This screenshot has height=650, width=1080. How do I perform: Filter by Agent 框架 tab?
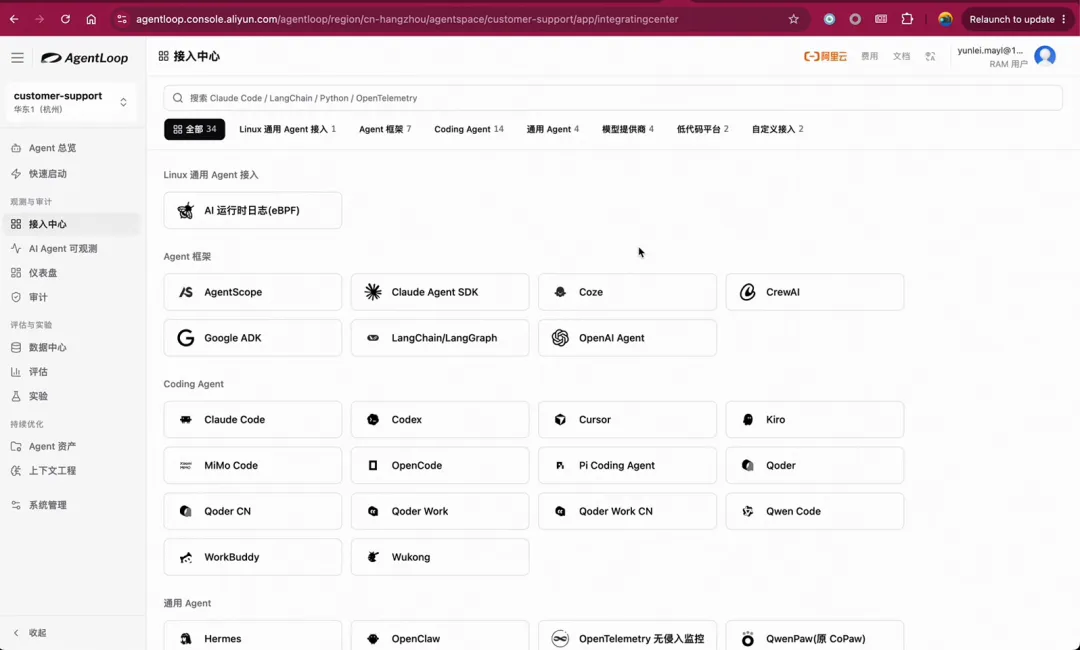pos(385,129)
